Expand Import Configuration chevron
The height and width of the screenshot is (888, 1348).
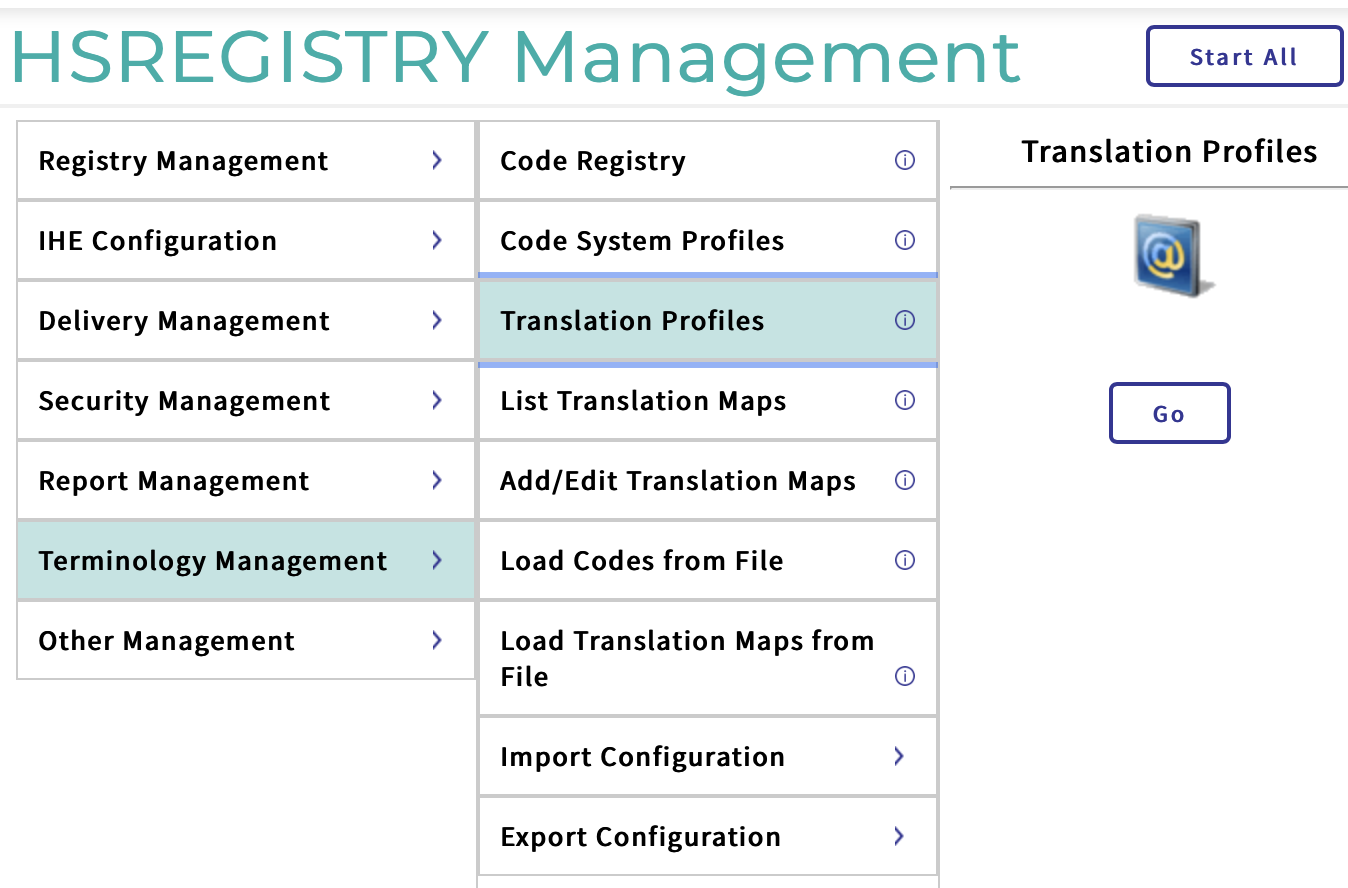(x=899, y=756)
